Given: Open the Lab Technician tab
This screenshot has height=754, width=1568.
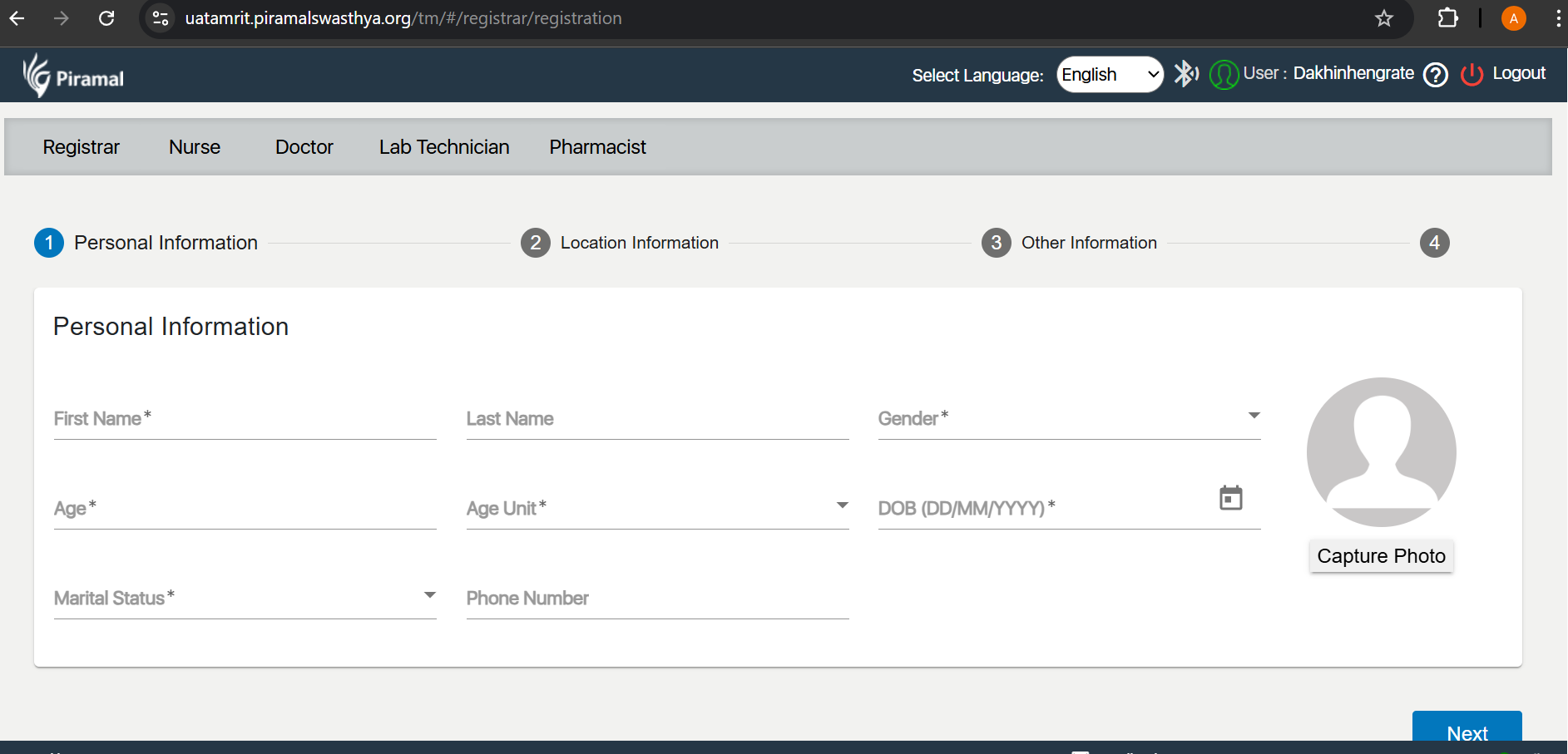Looking at the screenshot, I should [x=444, y=147].
